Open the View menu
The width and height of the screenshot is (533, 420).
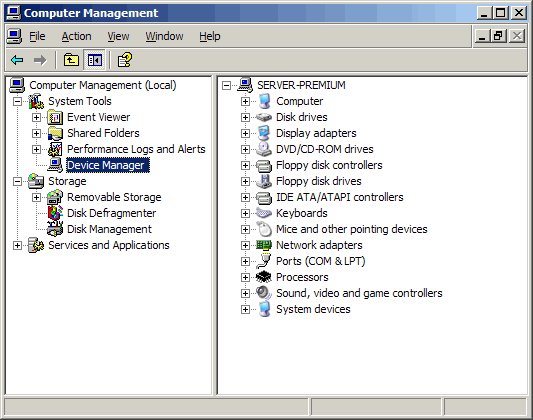[x=118, y=36]
